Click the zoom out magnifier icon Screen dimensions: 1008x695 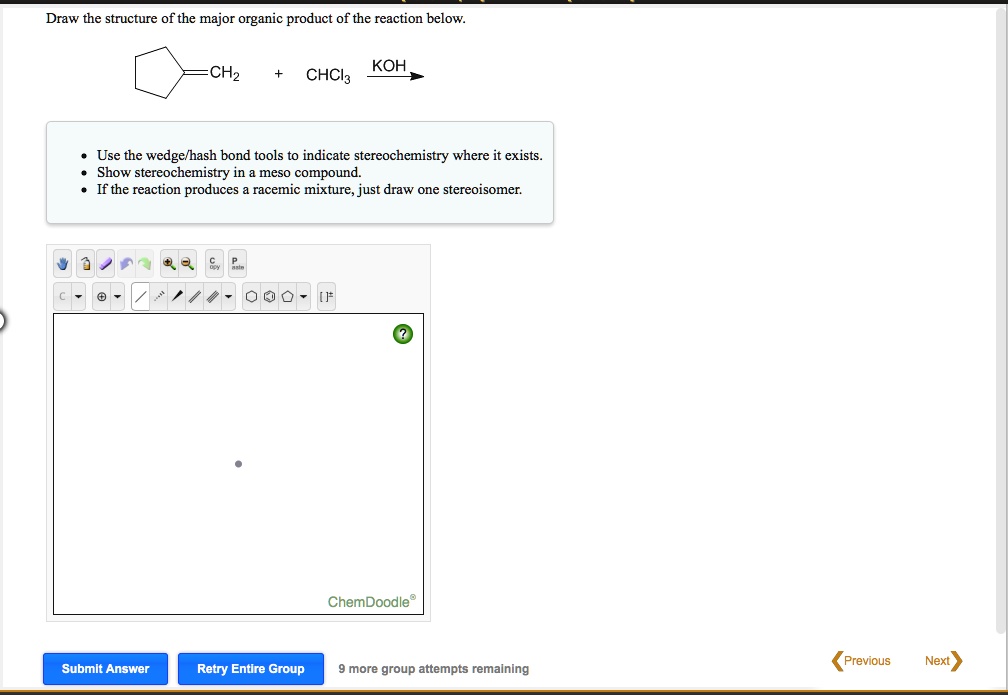(186, 264)
